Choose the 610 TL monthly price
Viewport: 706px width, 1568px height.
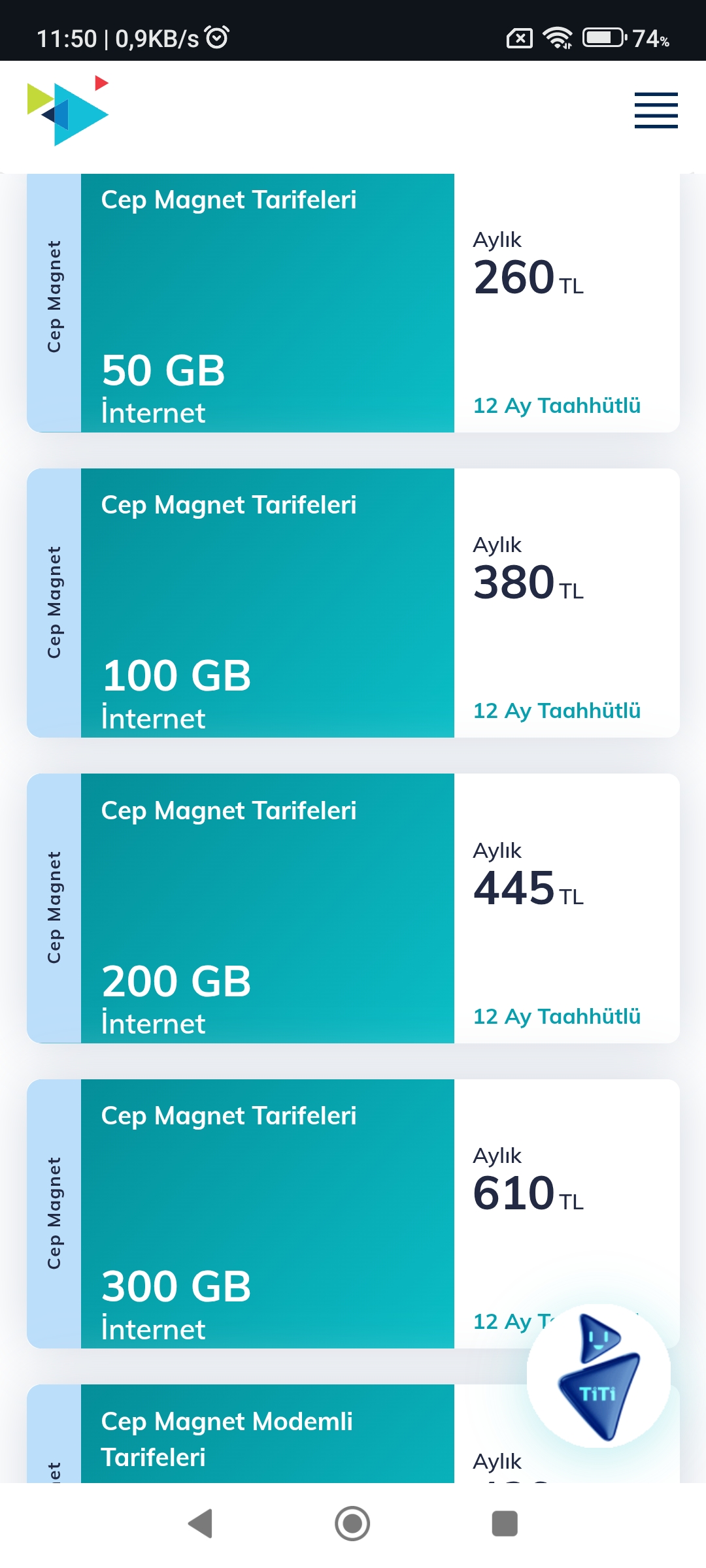[x=528, y=1192]
